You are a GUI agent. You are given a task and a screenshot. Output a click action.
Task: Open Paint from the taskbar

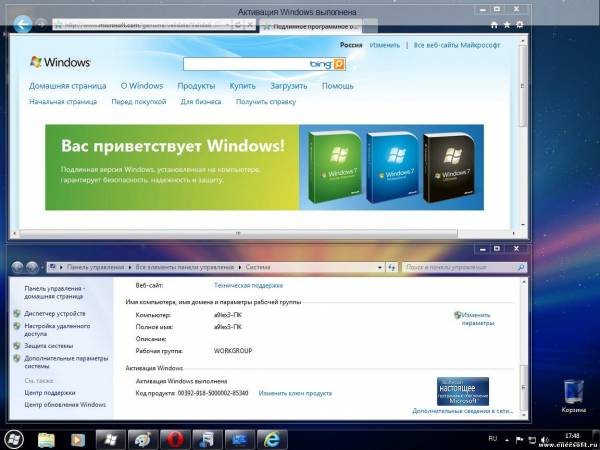[x=143, y=439]
